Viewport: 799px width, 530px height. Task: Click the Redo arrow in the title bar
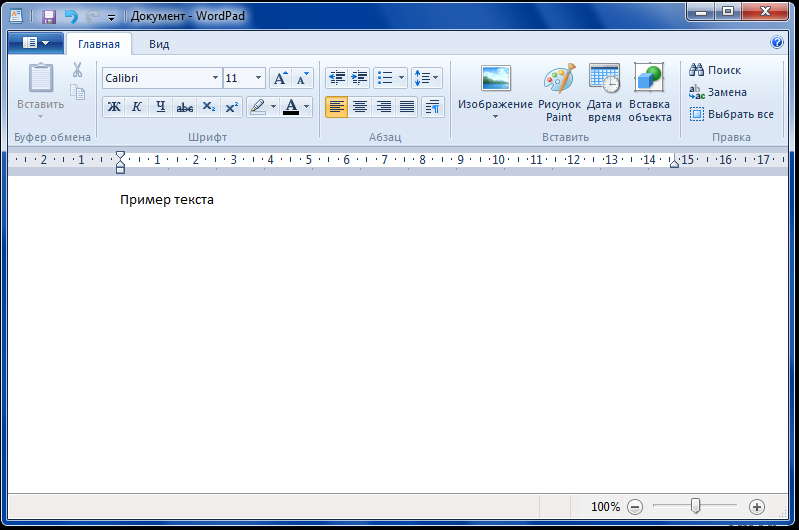click(92, 16)
